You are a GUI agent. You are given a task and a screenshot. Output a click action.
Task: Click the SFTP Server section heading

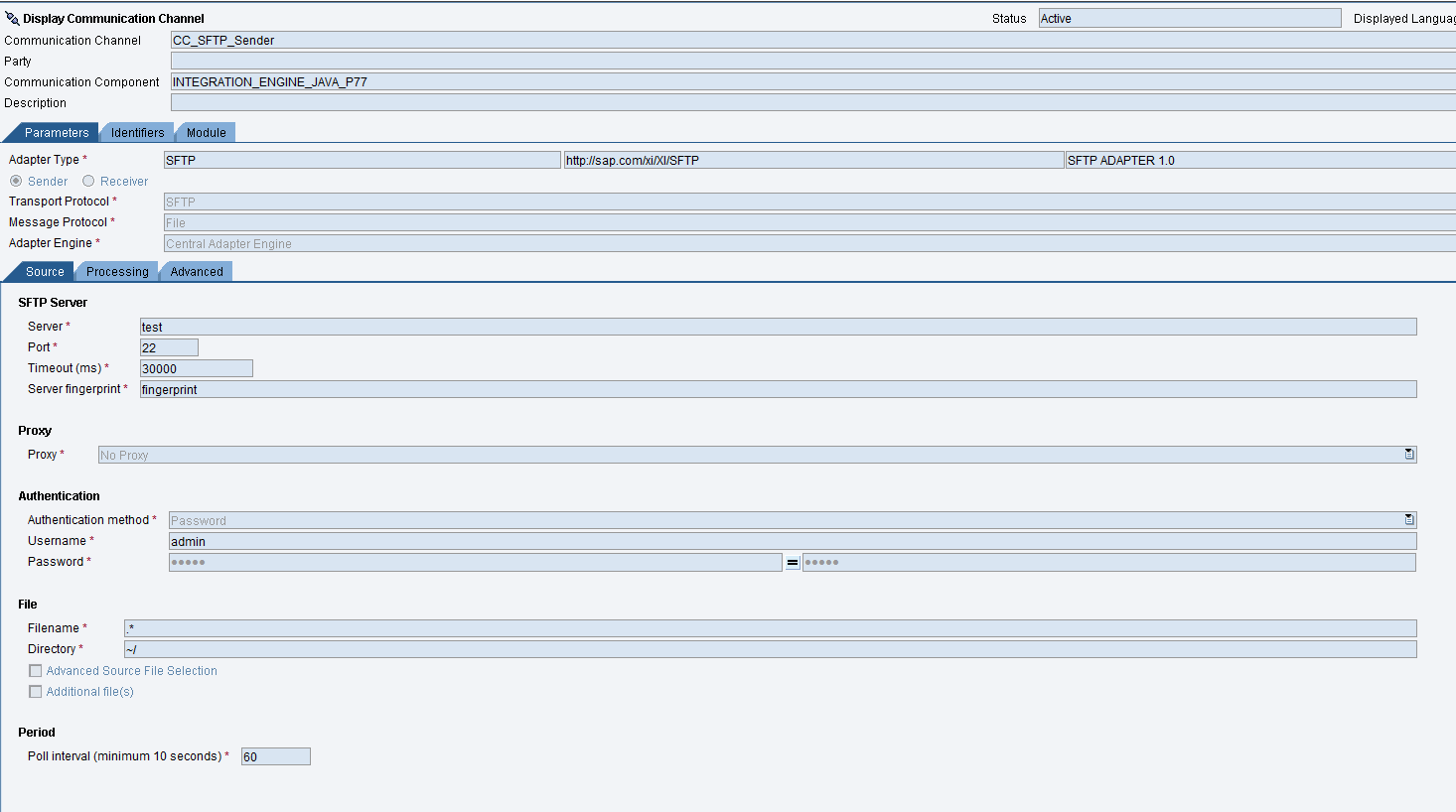click(53, 303)
